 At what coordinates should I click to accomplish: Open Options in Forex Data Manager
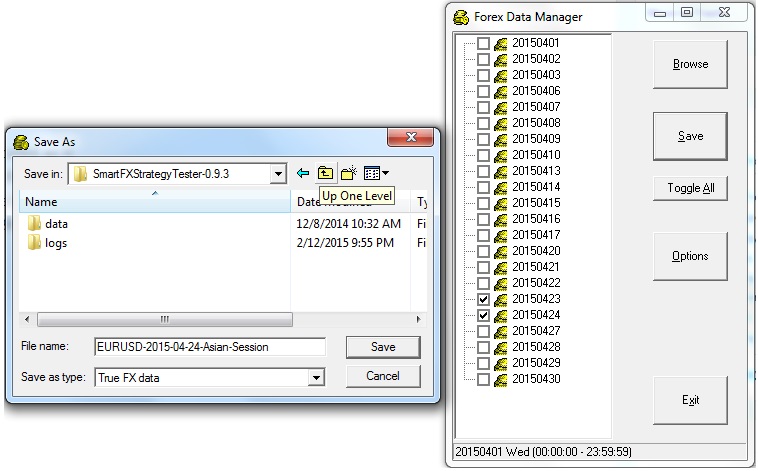[x=690, y=256]
